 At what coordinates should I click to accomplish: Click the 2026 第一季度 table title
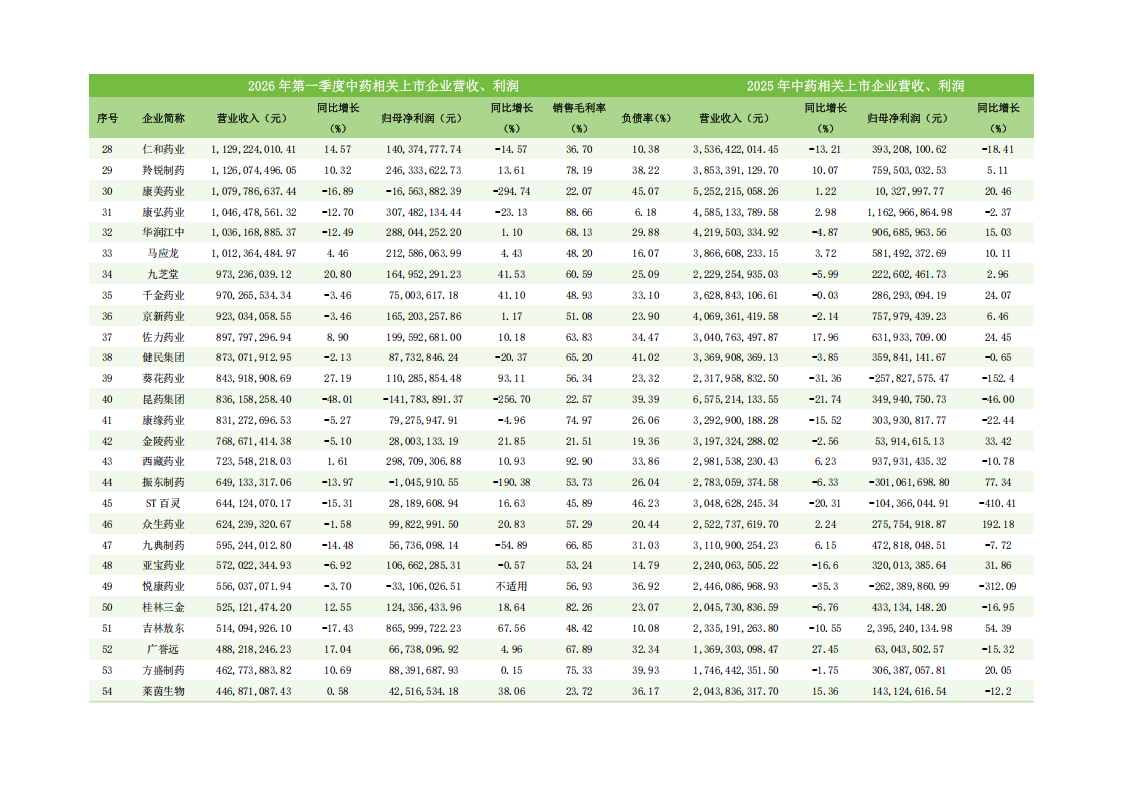(x=383, y=86)
